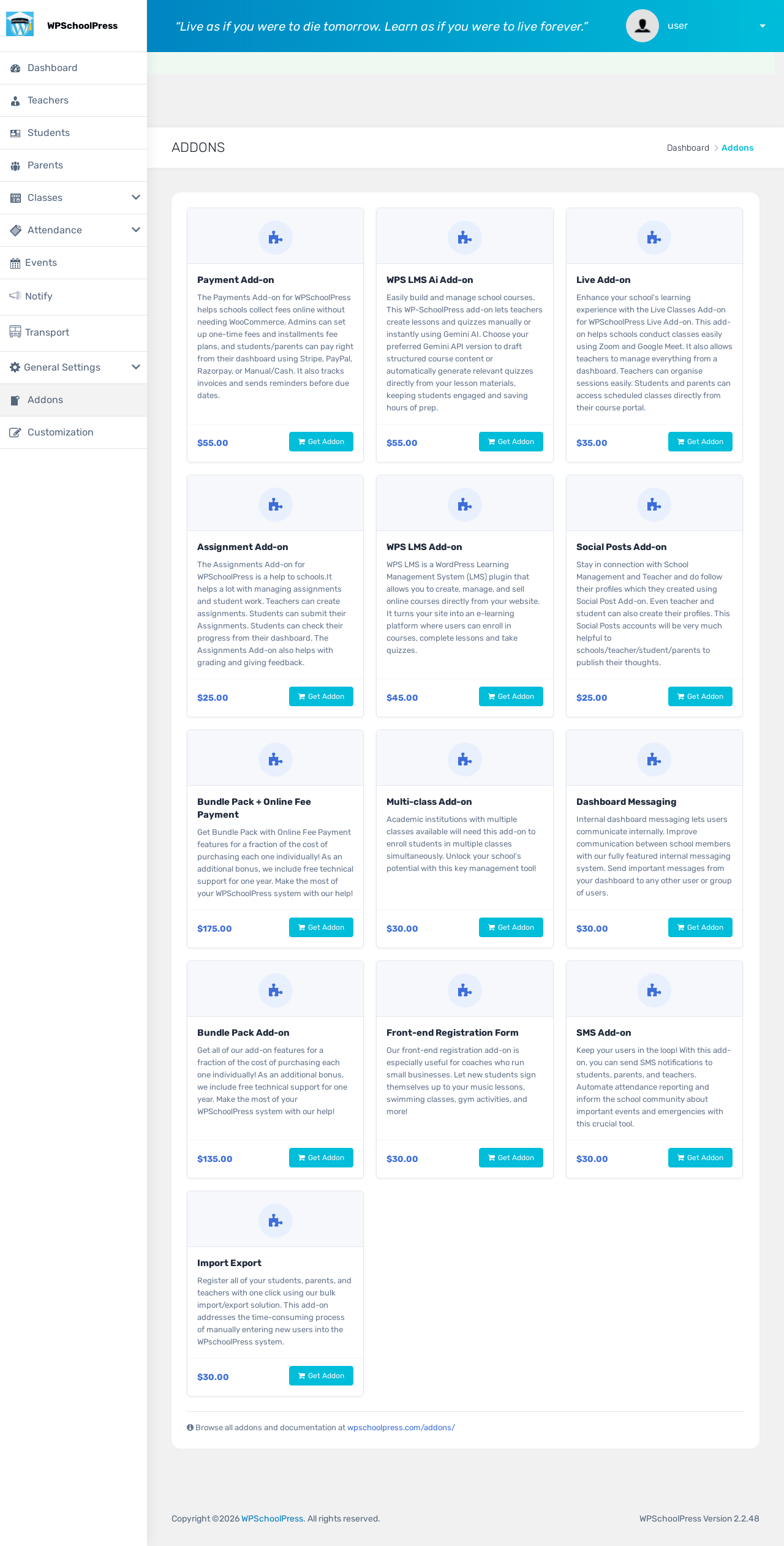The height and width of the screenshot is (1546, 784).
Task: Click Get Addon for Bundle Pack Add-on
Action: click(x=321, y=1158)
